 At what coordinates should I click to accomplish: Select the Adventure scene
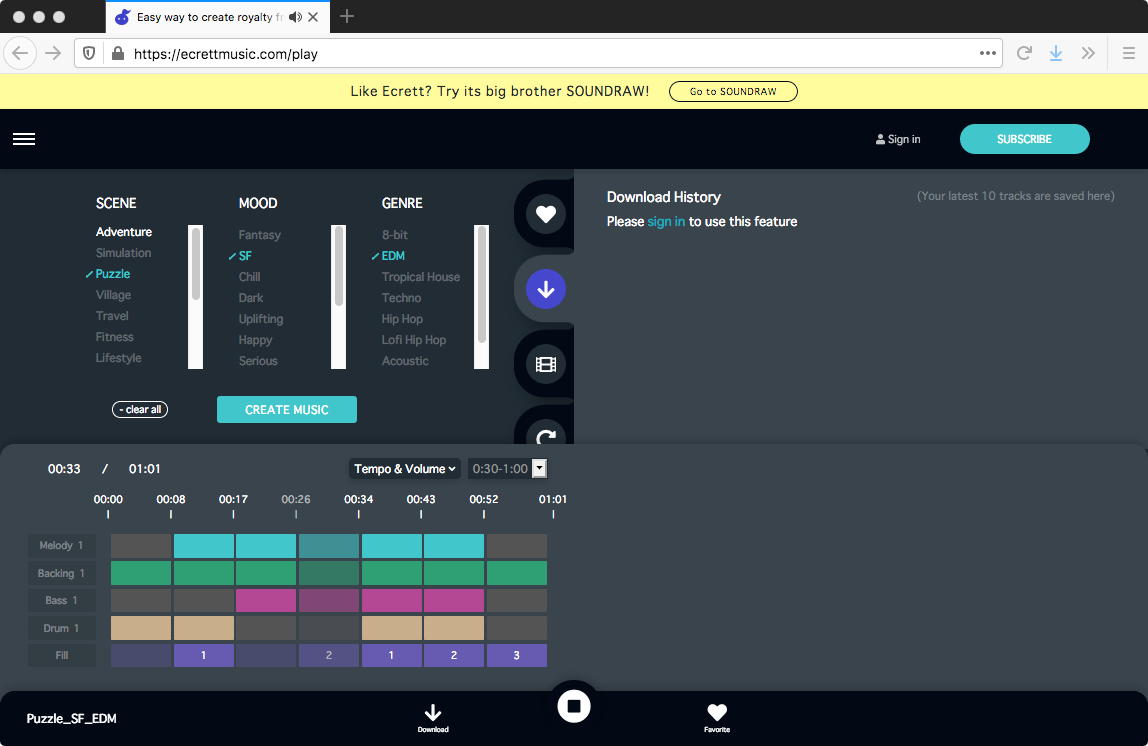click(x=124, y=231)
